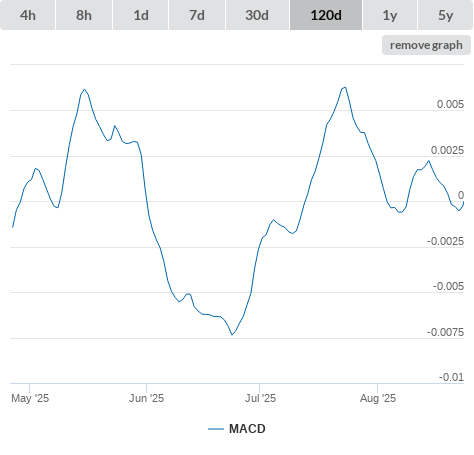
Task: Click the Aug '25 axis label
Action: (378, 398)
